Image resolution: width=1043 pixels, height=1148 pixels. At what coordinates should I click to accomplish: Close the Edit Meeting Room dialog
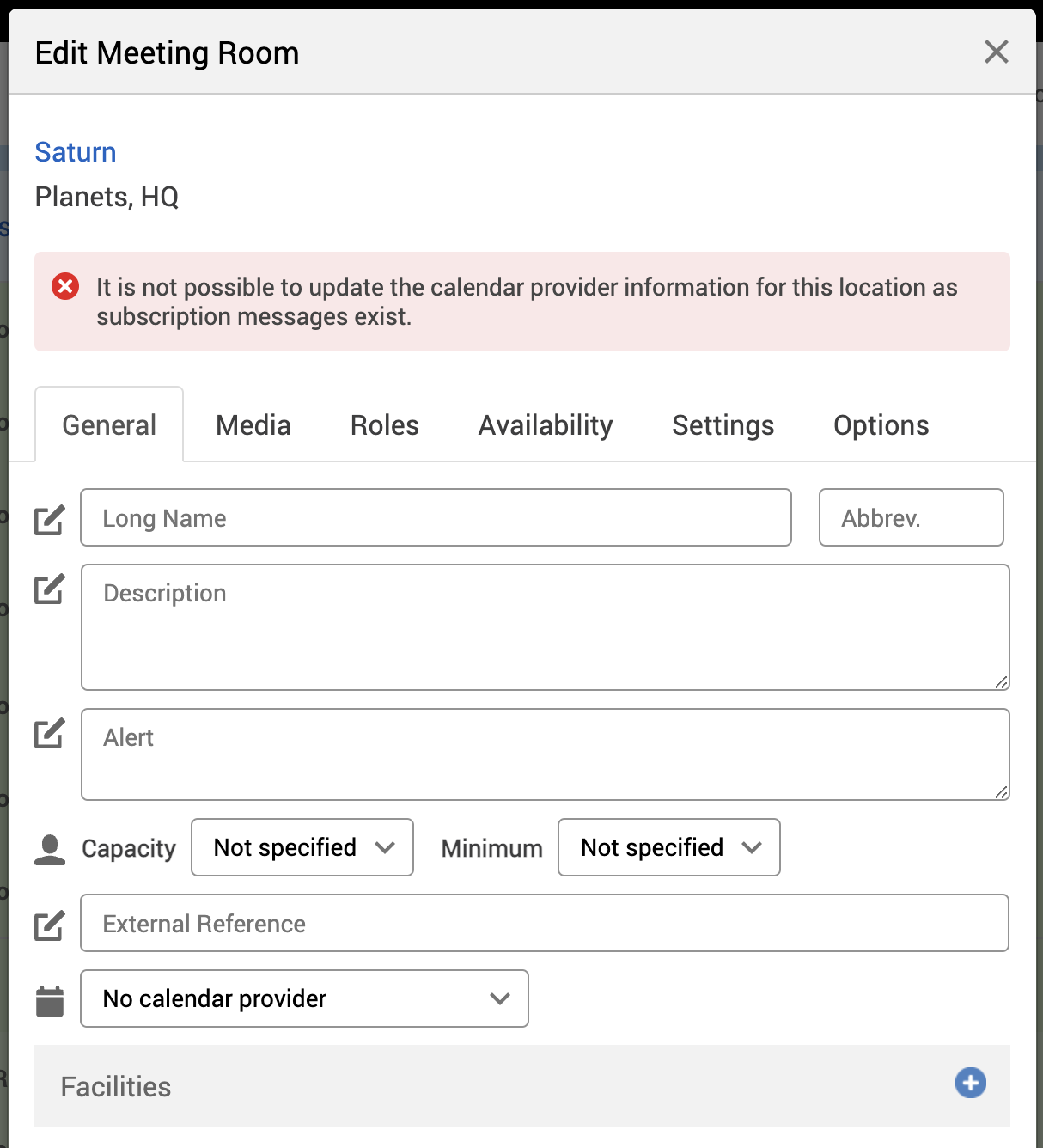point(996,52)
